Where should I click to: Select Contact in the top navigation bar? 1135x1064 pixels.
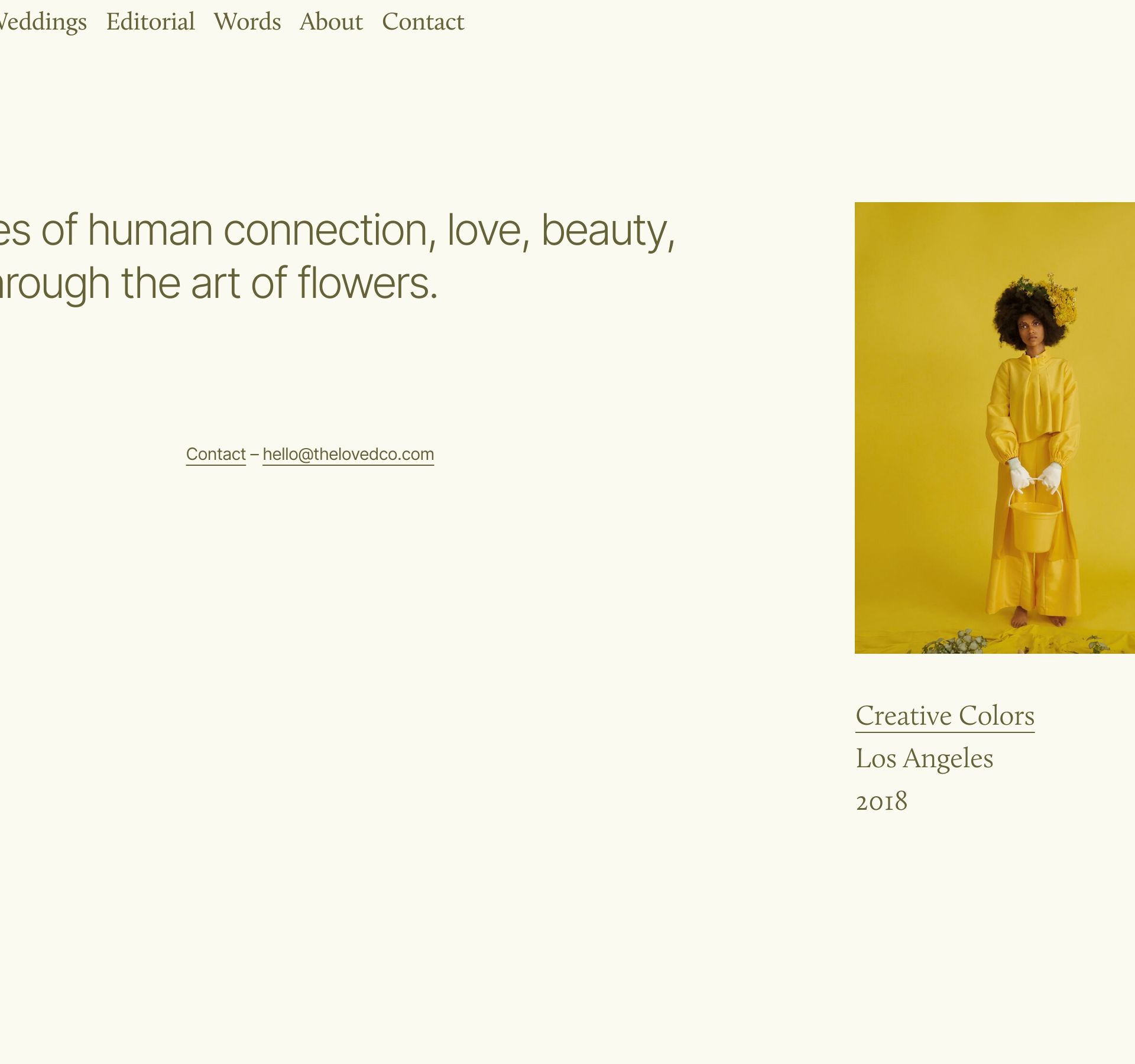423,22
